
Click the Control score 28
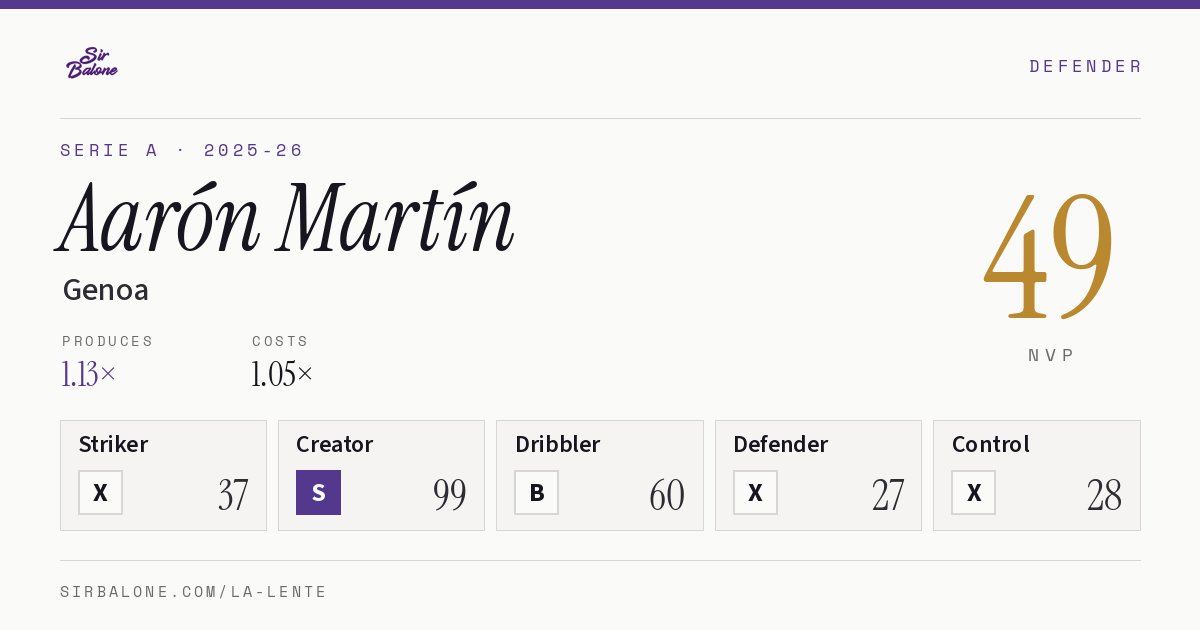click(1105, 495)
